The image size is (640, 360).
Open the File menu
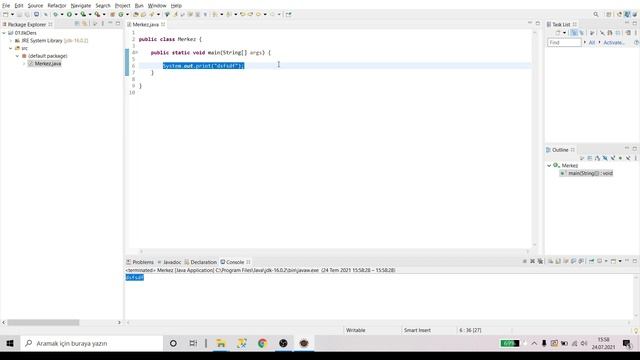tap(6, 6)
